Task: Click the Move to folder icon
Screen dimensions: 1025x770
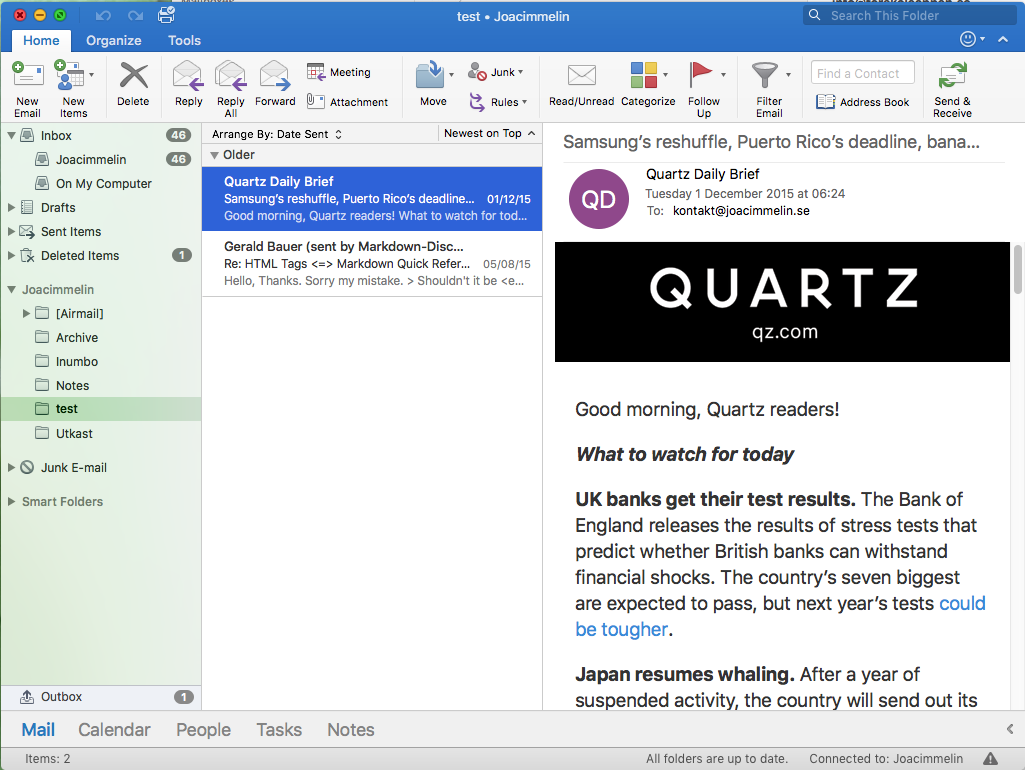Action: 429,75
